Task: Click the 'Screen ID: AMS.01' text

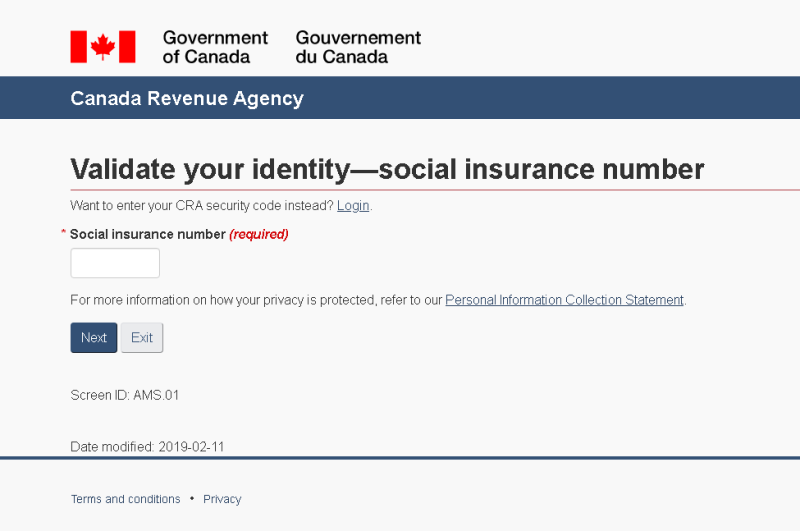Action: tap(125, 395)
